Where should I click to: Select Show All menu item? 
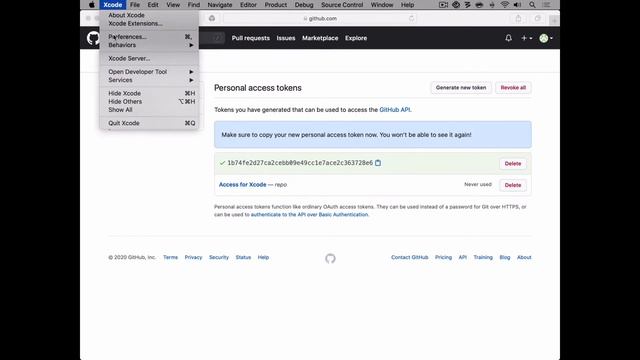(149, 110)
